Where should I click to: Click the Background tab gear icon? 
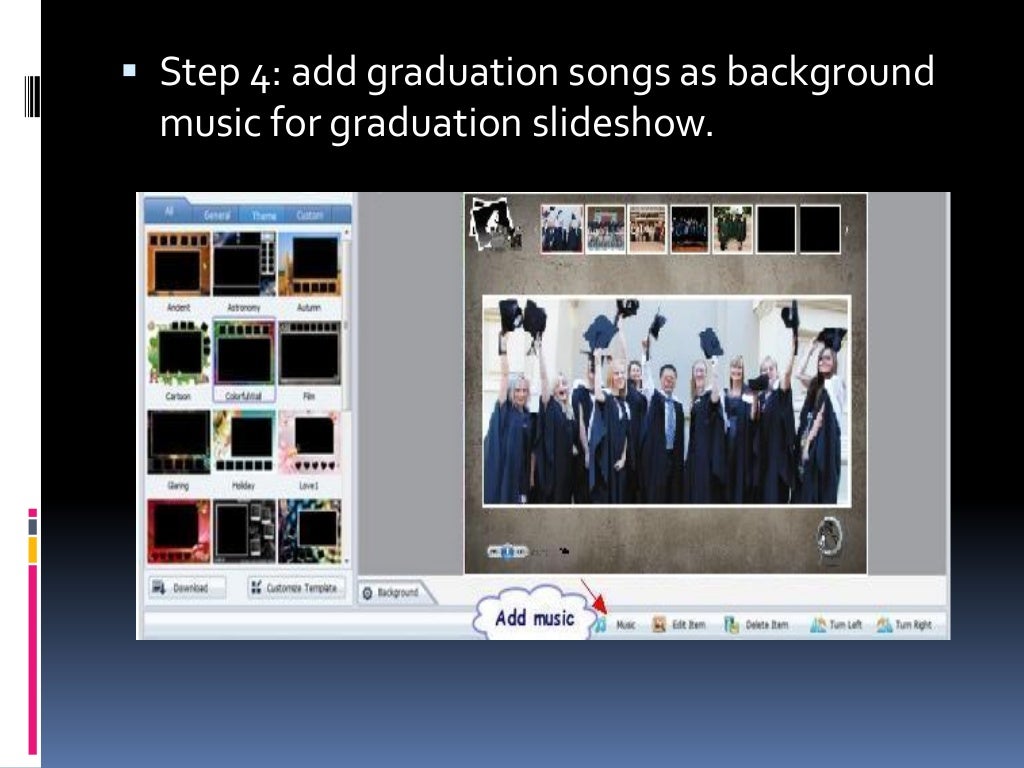tap(368, 593)
